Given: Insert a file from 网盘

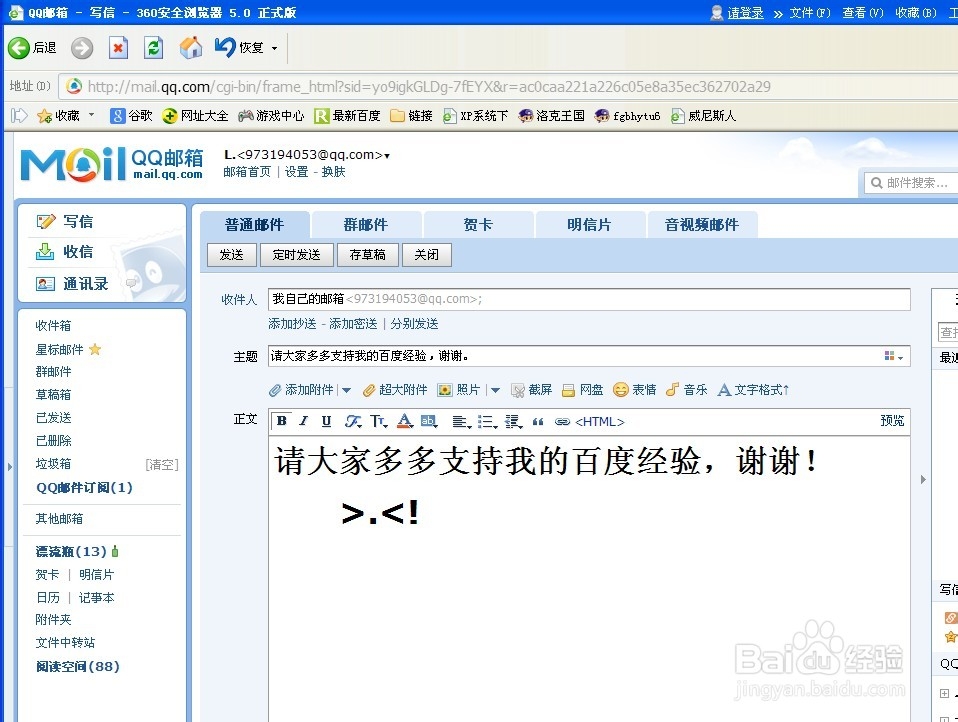Looking at the screenshot, I should coord(582,390).
